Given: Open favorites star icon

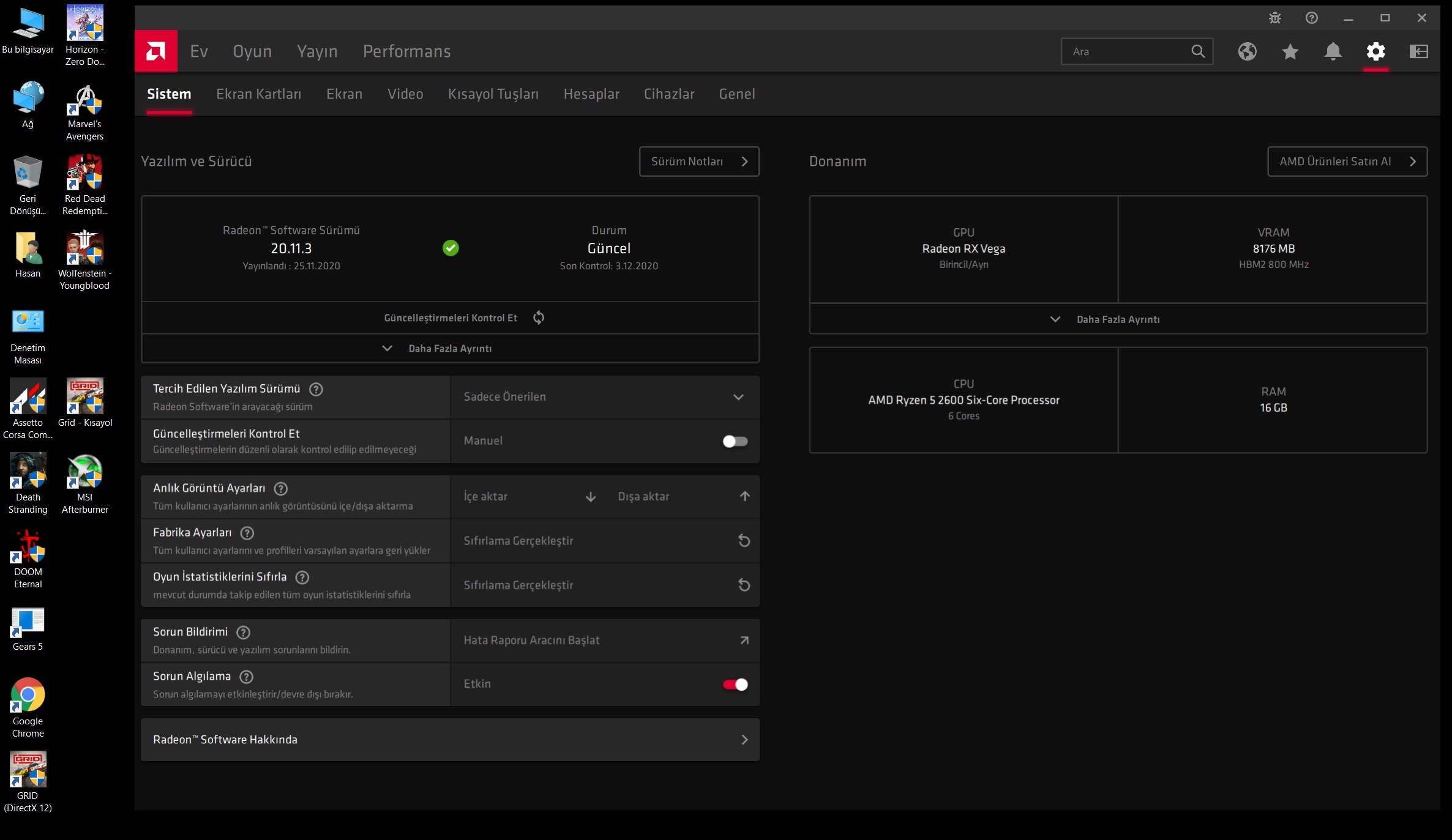Looking at the screenshot, I should (x=1290, y=51).
